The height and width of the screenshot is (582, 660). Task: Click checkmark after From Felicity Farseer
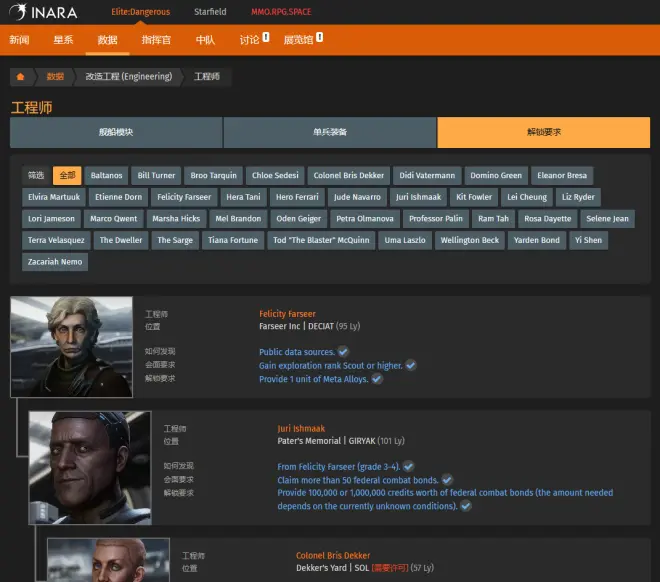[408, 466]
